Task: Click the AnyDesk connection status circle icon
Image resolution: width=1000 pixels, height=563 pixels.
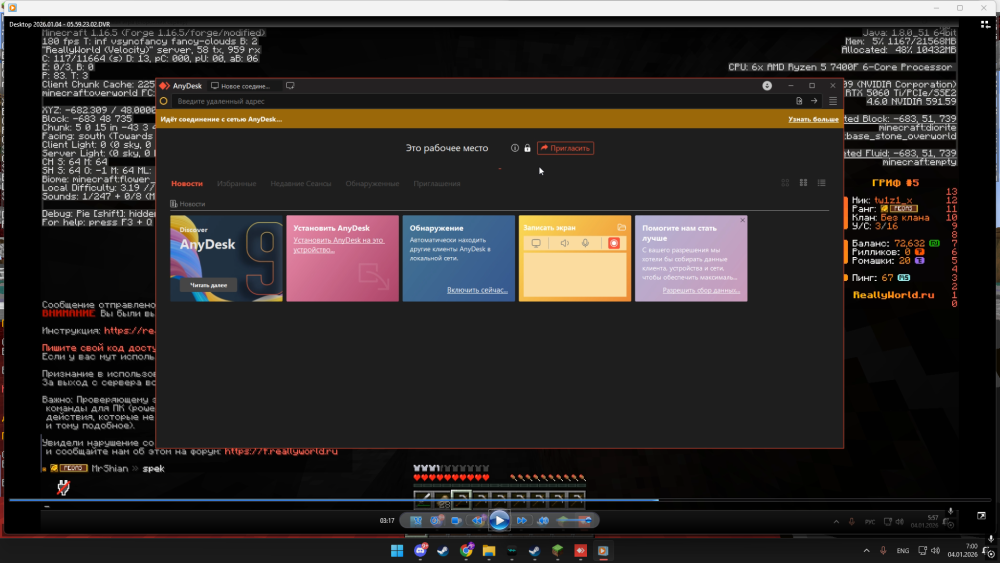Action: coord(164,101)
